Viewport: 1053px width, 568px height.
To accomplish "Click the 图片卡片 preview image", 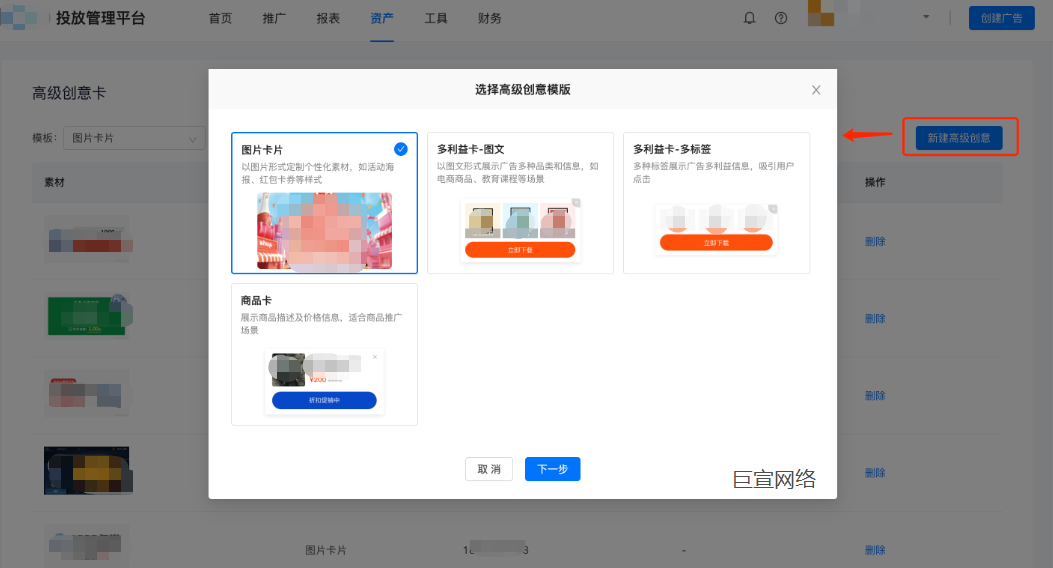I will coord(324,231).
